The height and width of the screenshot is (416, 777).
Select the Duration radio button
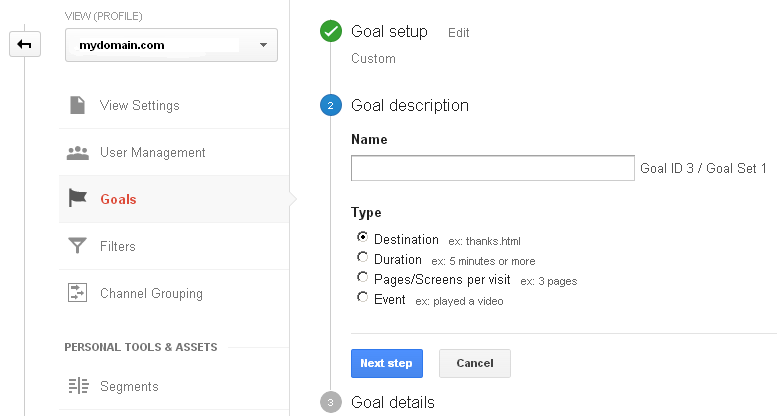(362, 257)
